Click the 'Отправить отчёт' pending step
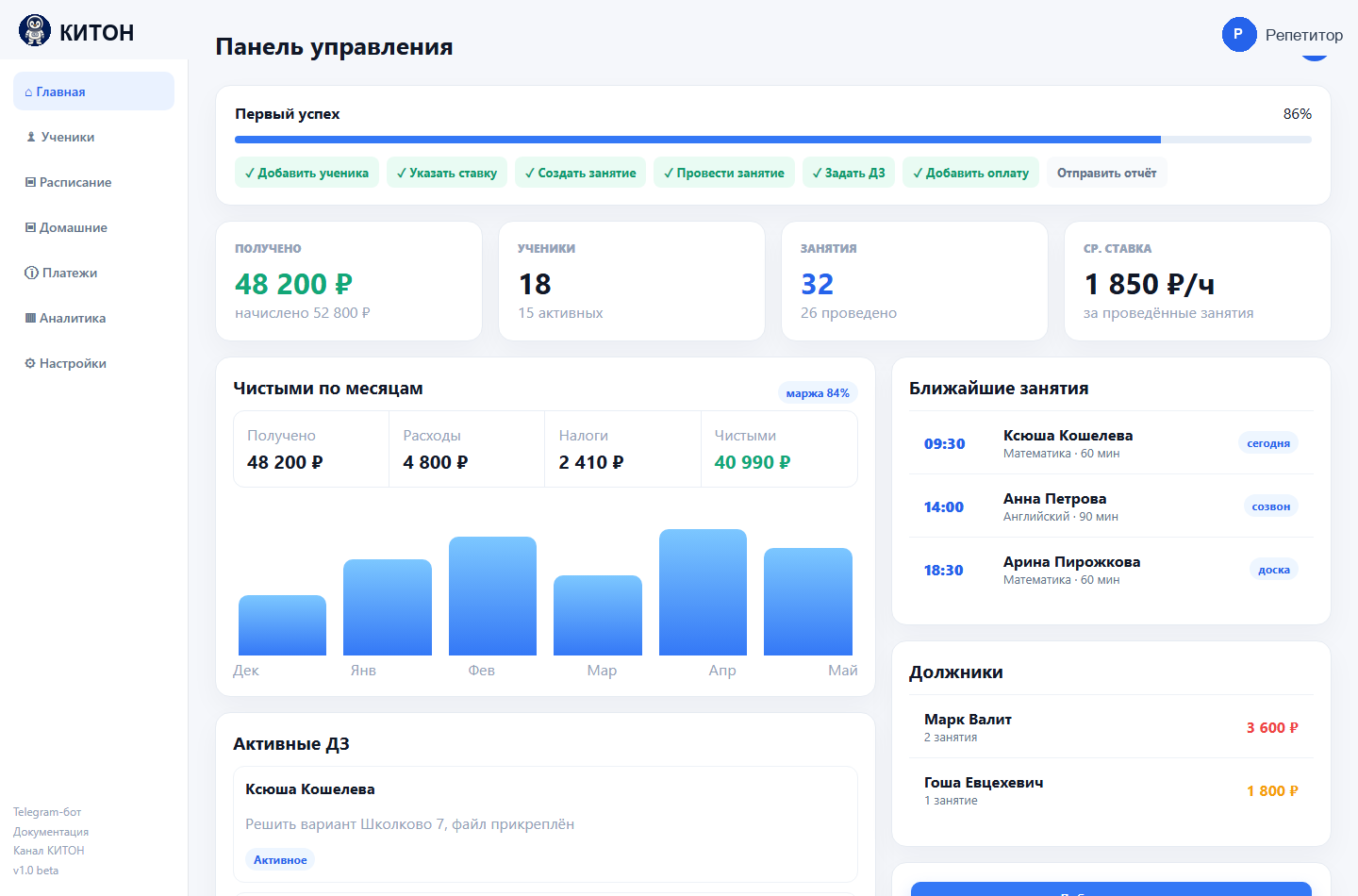 point(1106,173)
